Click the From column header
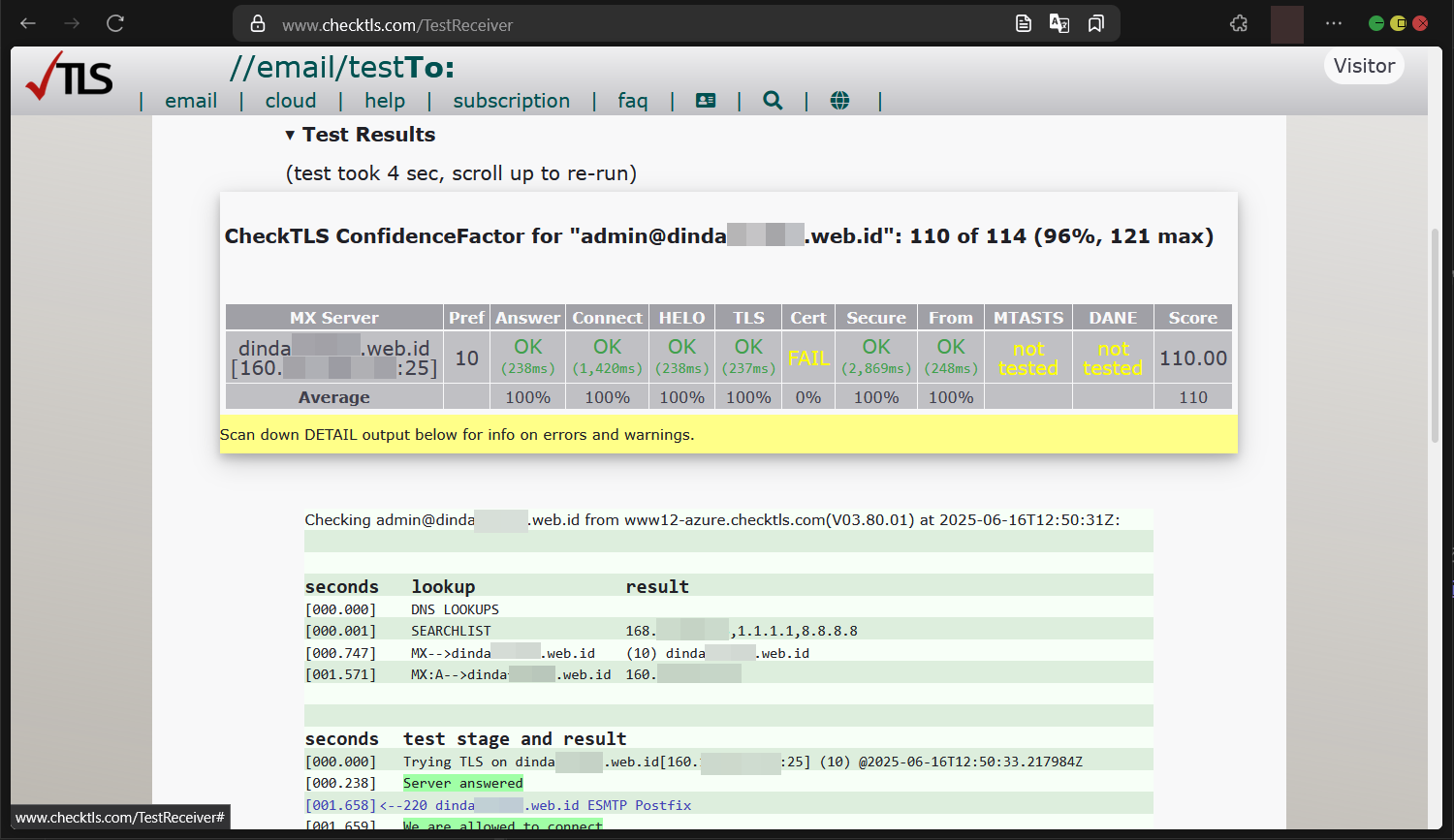The image size is (1454, 840). (x=951, y=318)
